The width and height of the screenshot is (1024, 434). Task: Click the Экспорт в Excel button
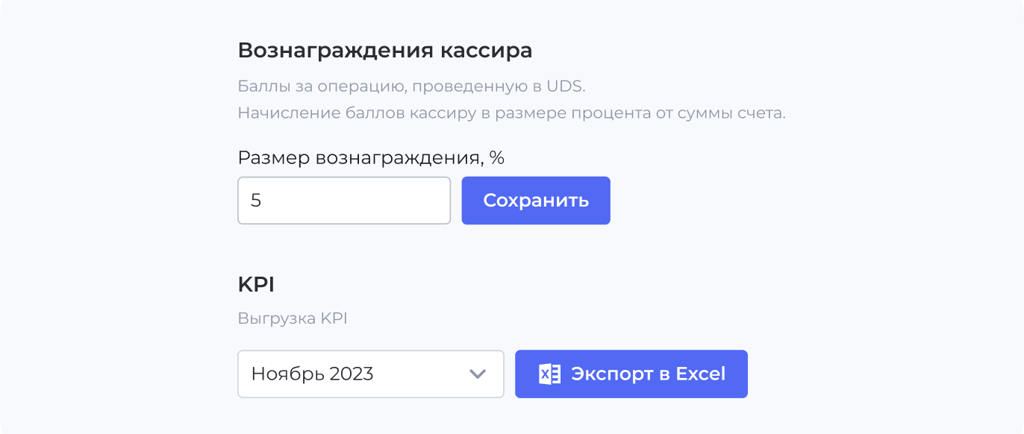pos(632,374)
